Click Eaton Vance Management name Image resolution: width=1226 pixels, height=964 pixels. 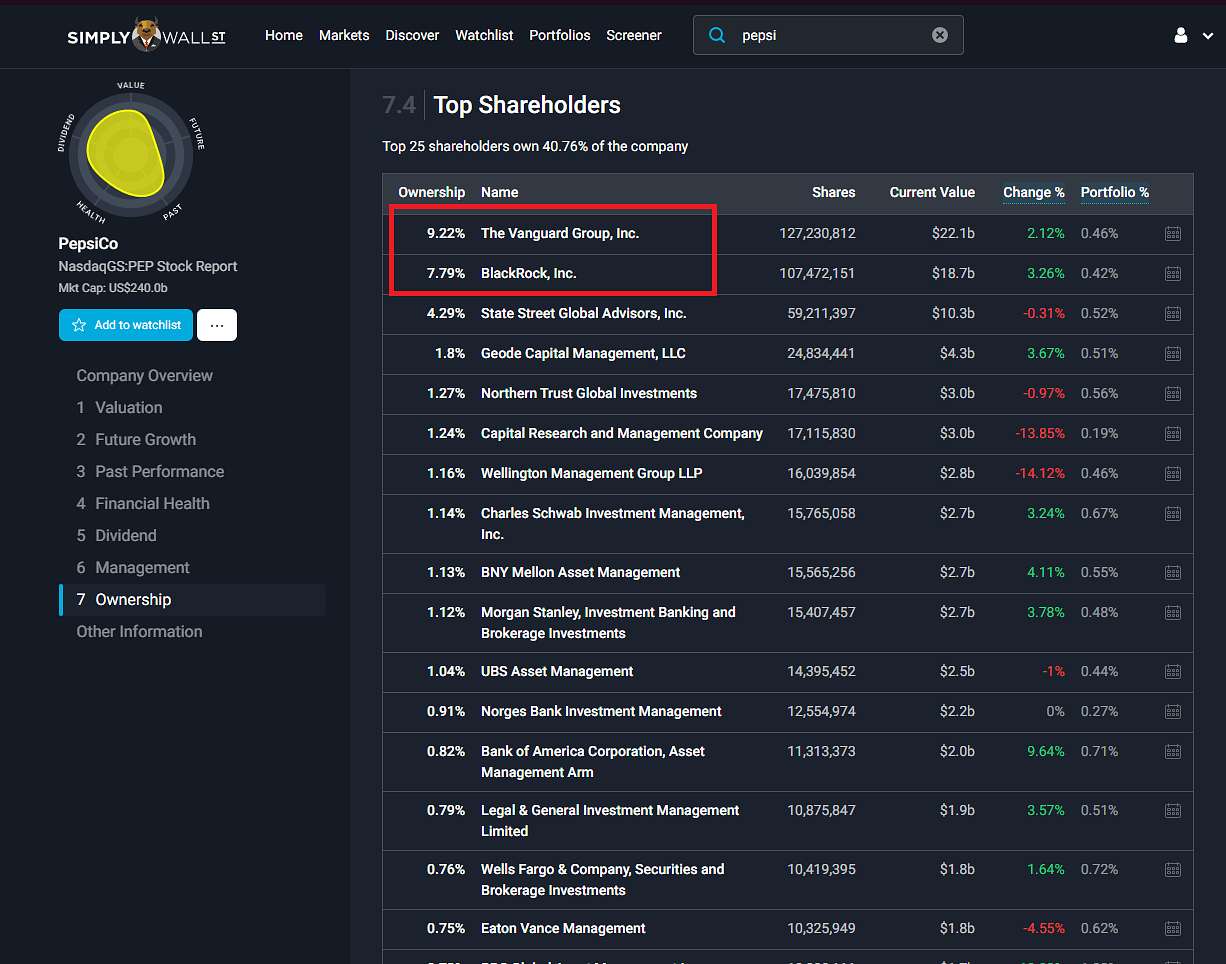(x=563, y=928)
